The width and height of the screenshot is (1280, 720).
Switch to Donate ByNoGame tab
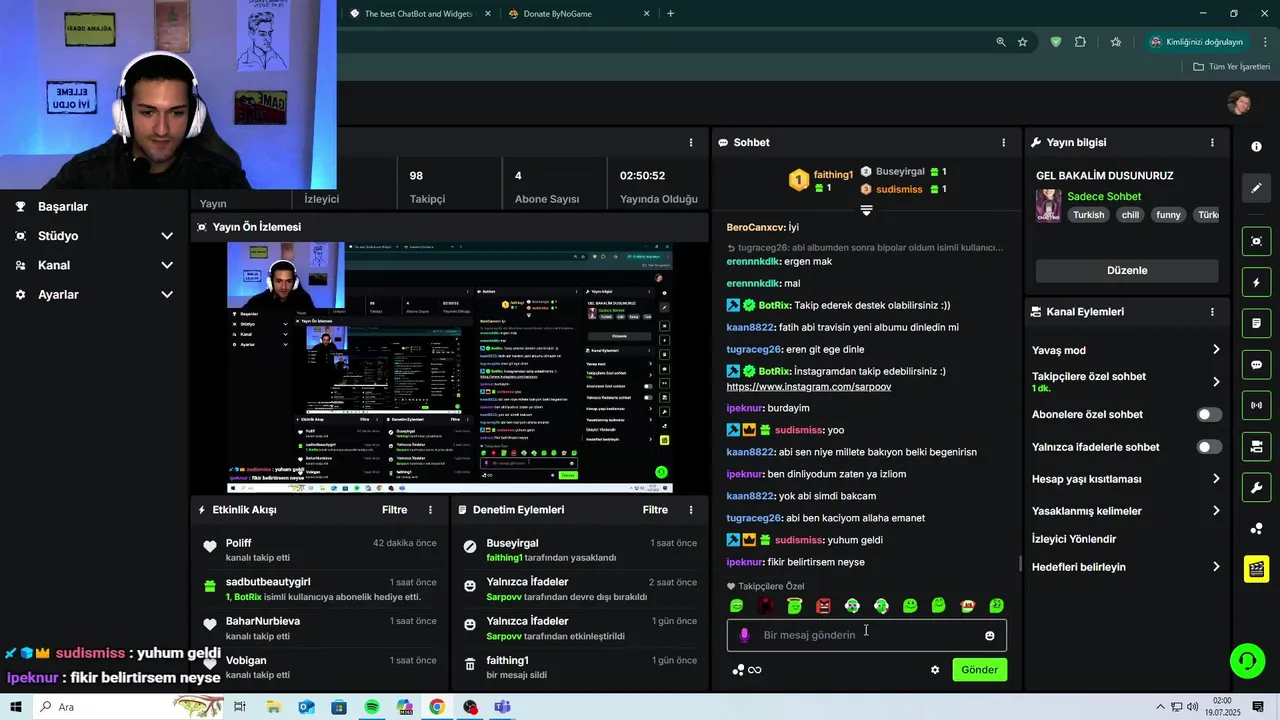click(577, 14)
